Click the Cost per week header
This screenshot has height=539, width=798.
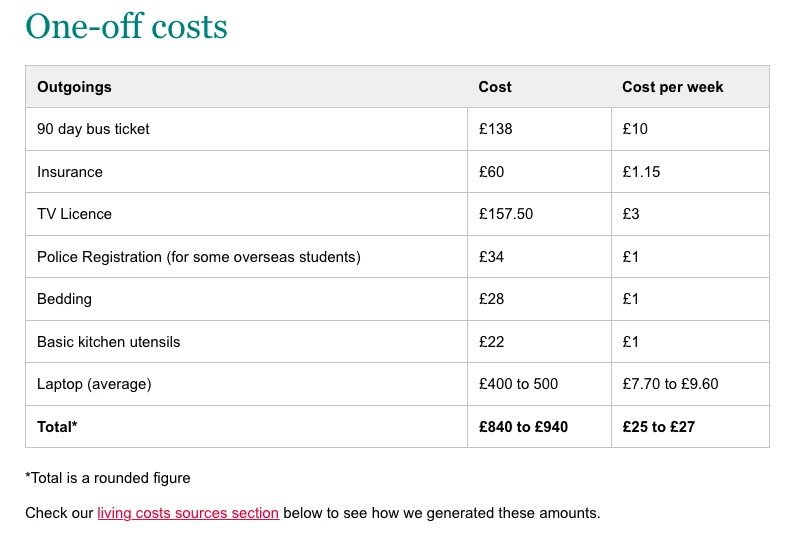pyautogui.click(x=672, y=87)
